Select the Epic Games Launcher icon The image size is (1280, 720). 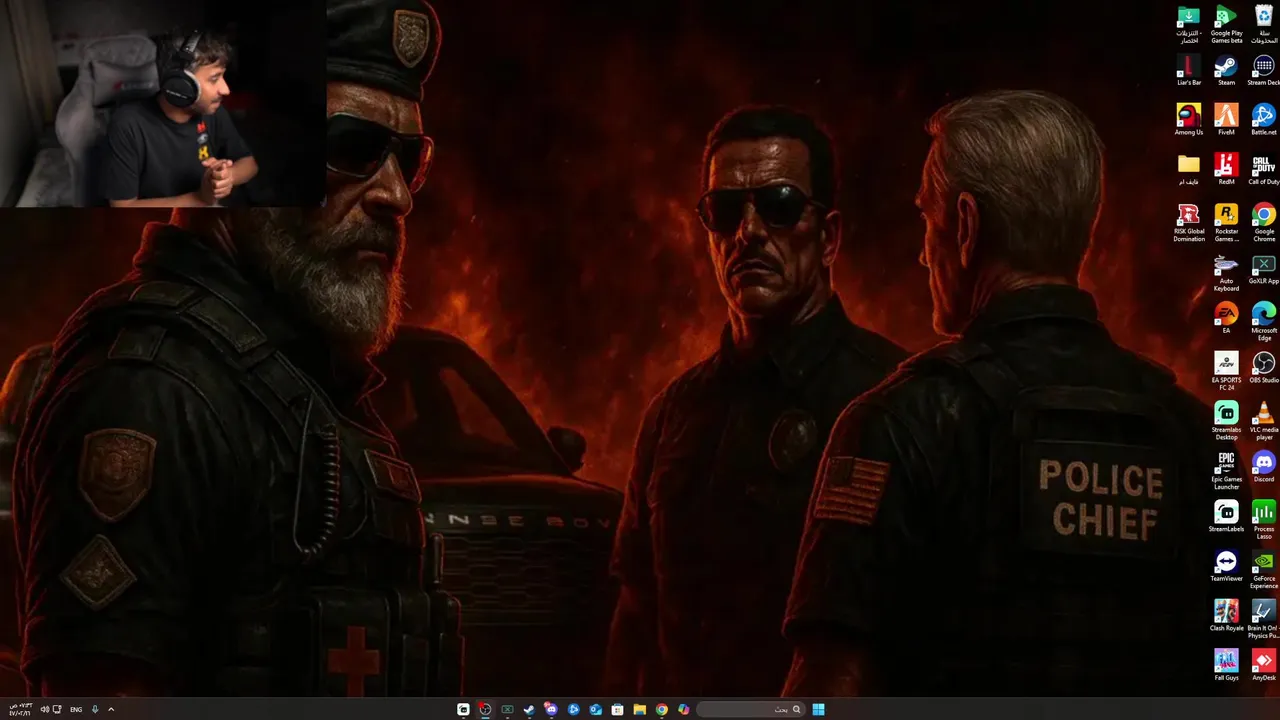pos(1226,470)
